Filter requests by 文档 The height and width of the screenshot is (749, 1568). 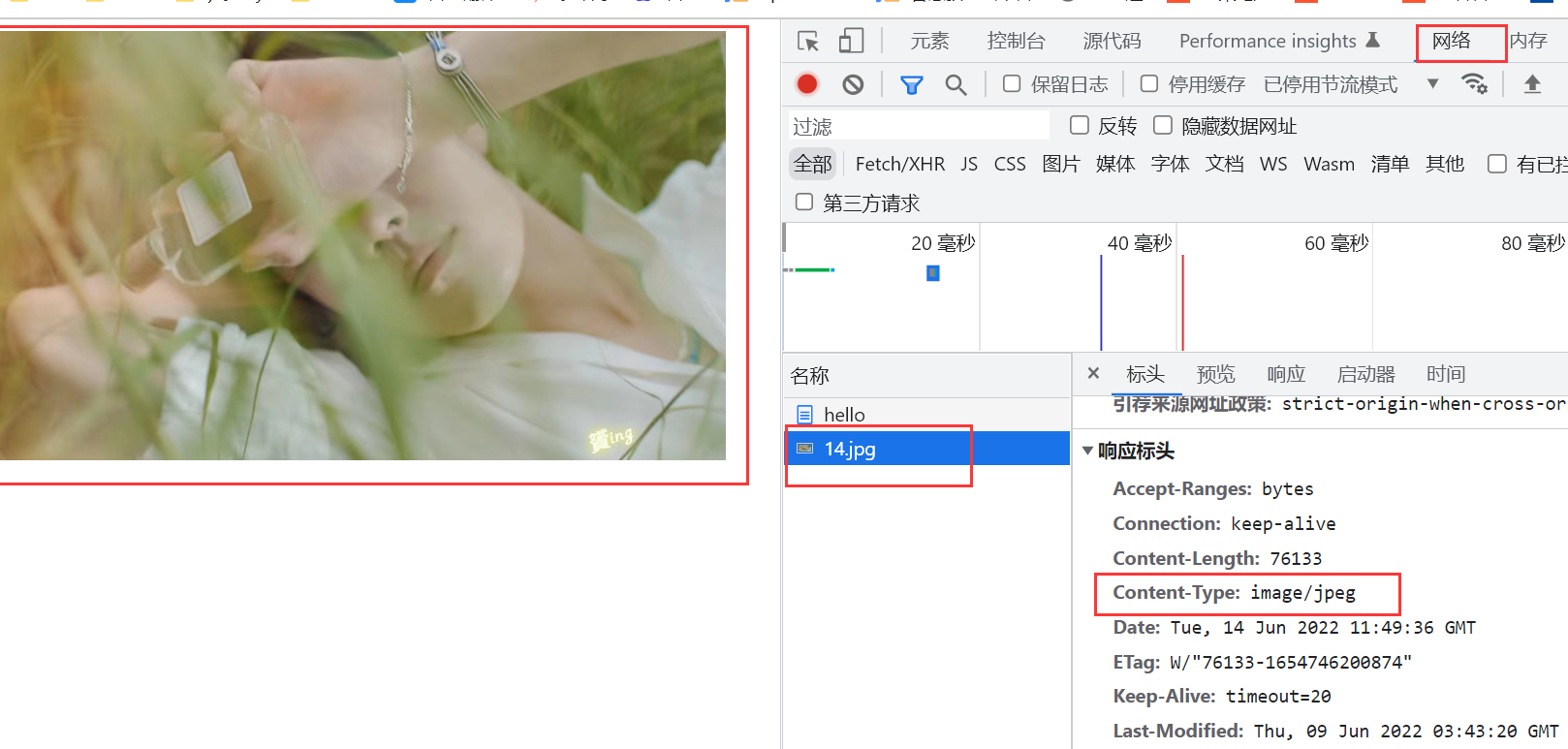[1224, 164]
